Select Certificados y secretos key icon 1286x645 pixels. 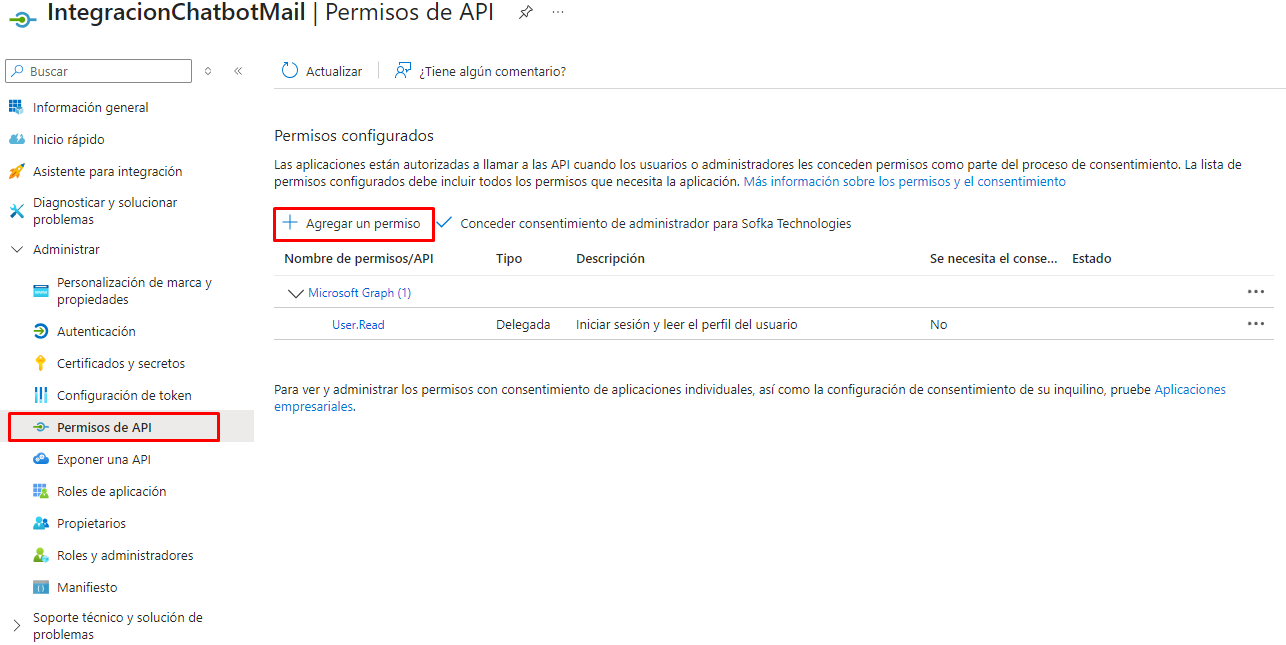click(41, 363)
